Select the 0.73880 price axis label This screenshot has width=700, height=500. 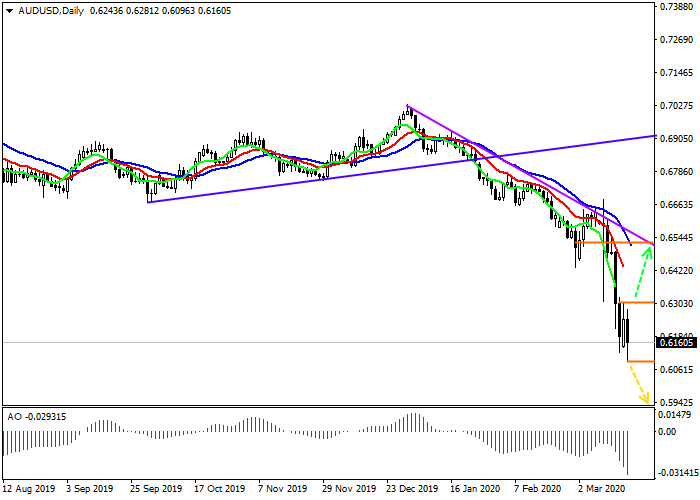click(677, 6)
